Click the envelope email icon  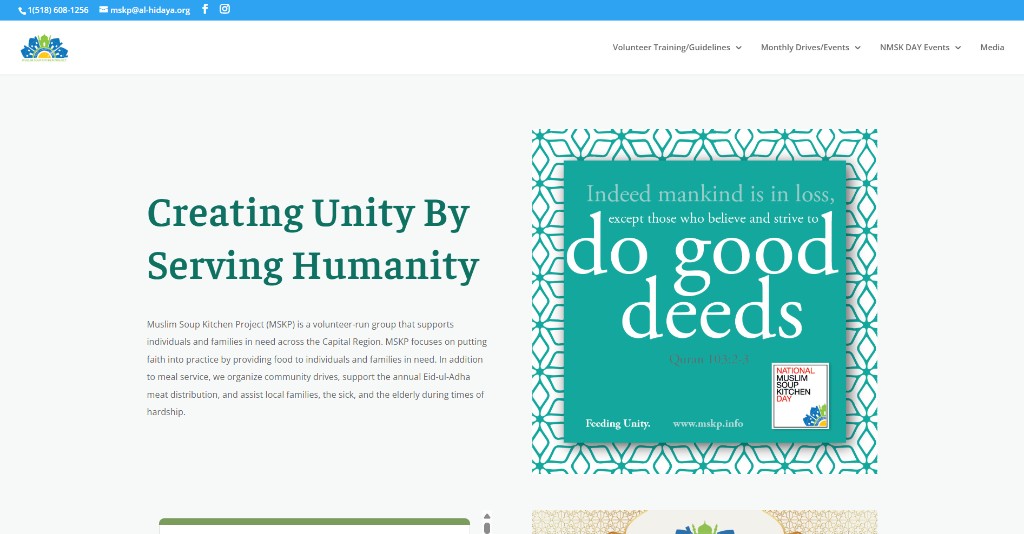(x=104, y=10)
